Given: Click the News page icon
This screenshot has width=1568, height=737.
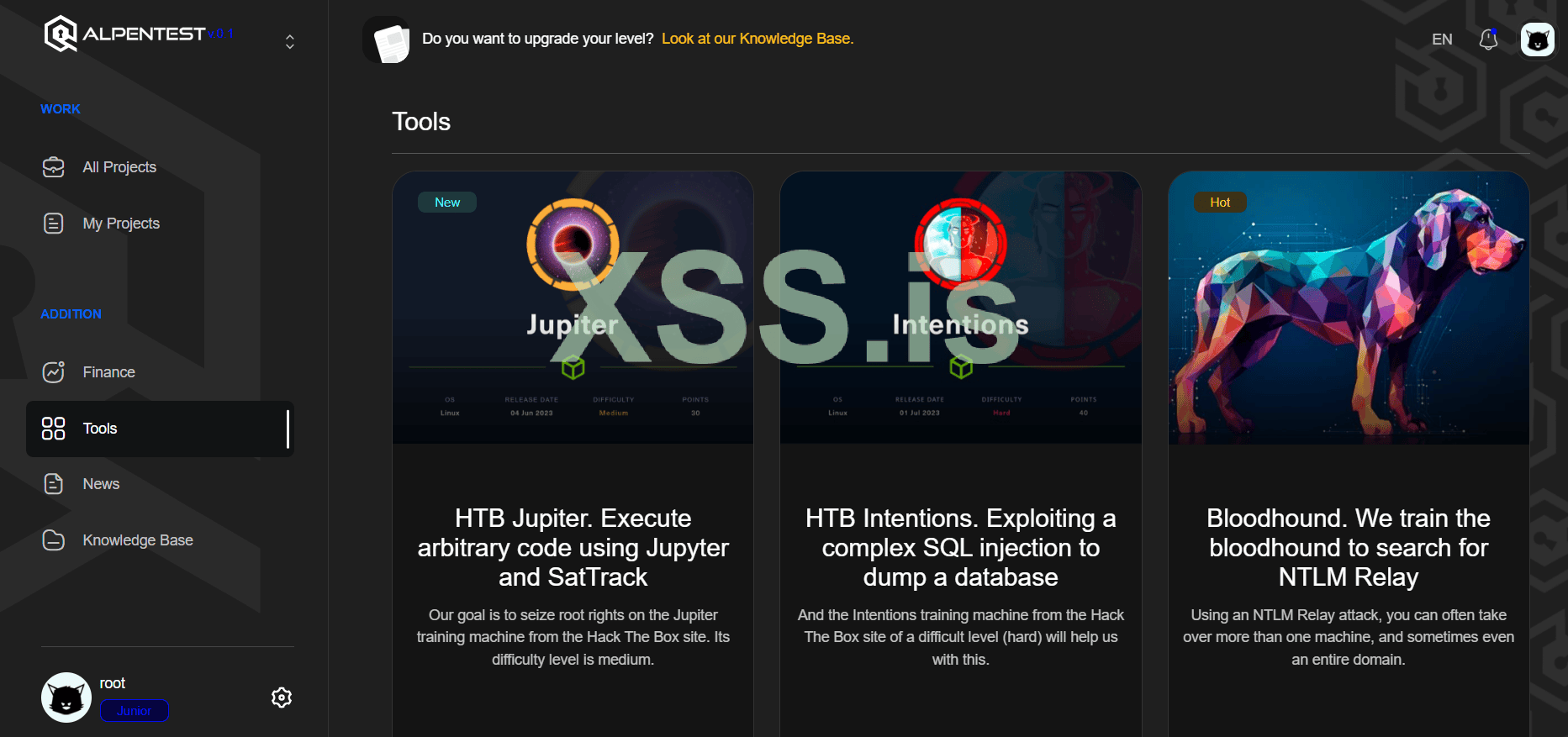Looking at the screenshot, I should 53,484.
